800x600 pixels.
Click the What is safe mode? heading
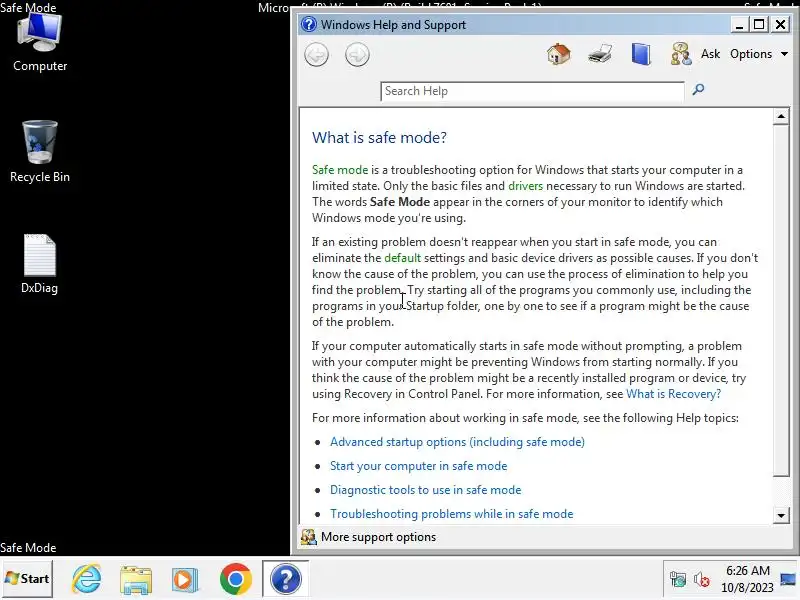(x=379, y=137)
